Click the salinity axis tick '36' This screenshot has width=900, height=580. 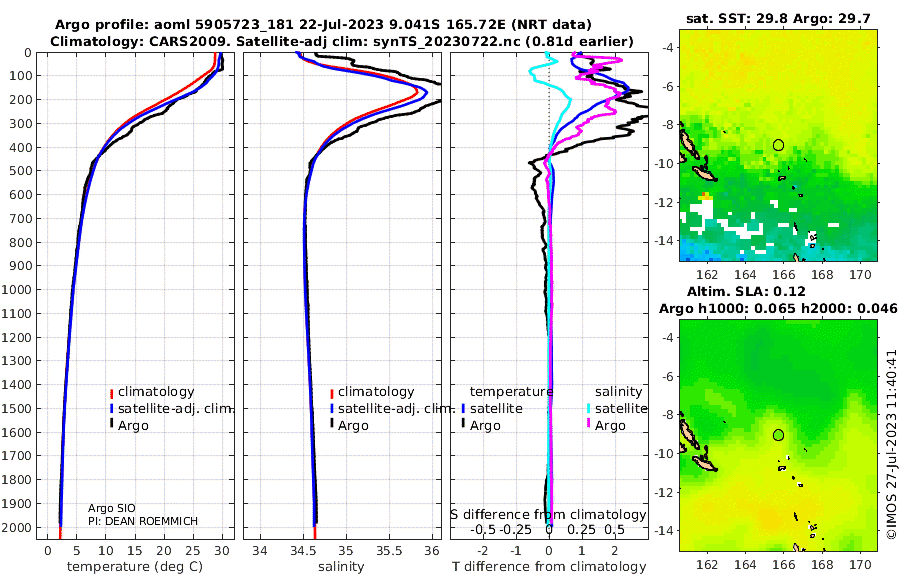click(x=432, y=551)
